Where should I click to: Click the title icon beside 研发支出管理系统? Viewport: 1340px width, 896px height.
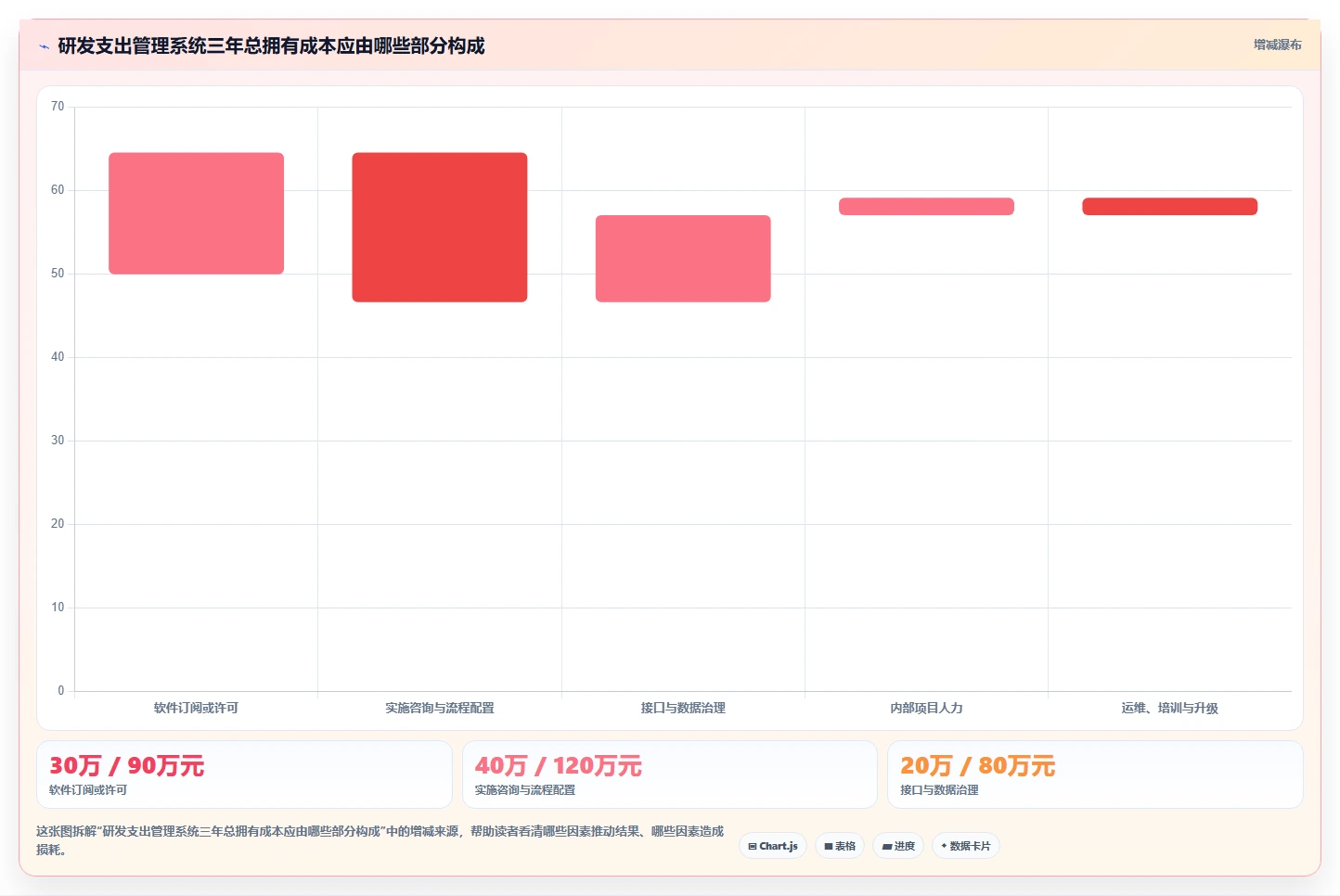[44, 46]
